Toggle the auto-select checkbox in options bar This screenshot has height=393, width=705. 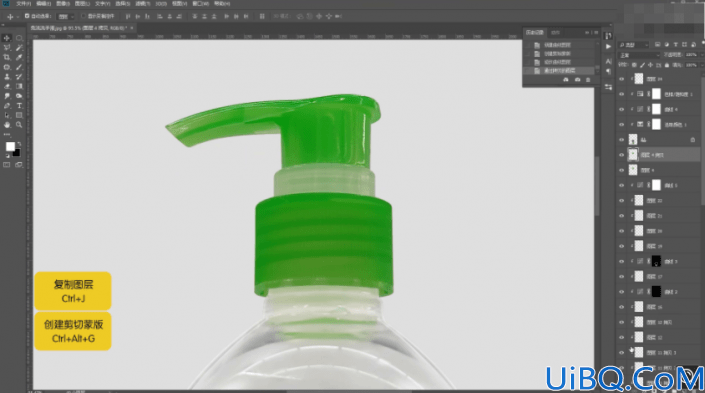click(x=27, y=16)
